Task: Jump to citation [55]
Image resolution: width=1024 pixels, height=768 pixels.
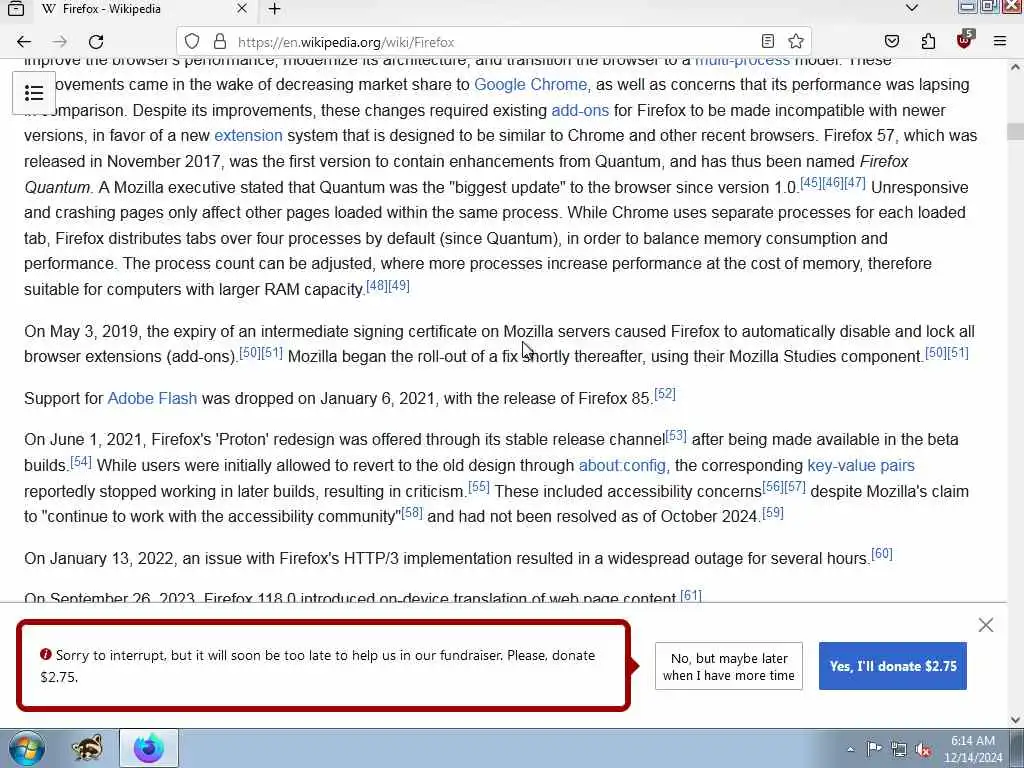Action: [479, 487]
